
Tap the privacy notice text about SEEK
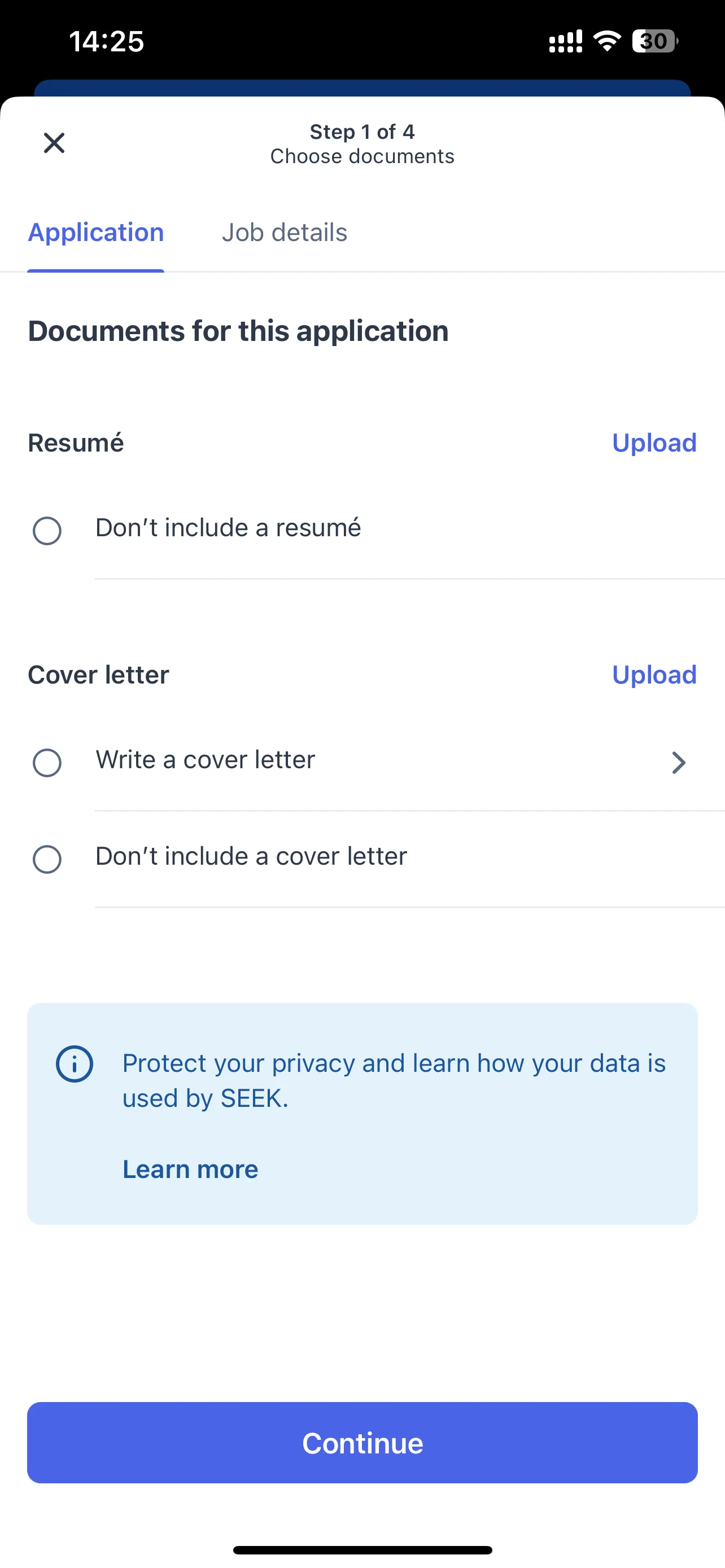pos(394,1080)
